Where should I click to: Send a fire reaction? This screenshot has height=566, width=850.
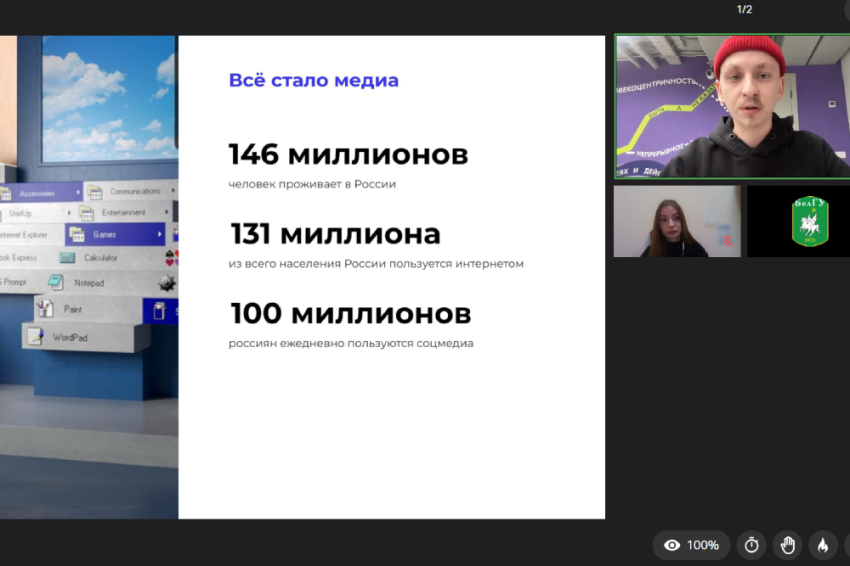coord(823,545)
